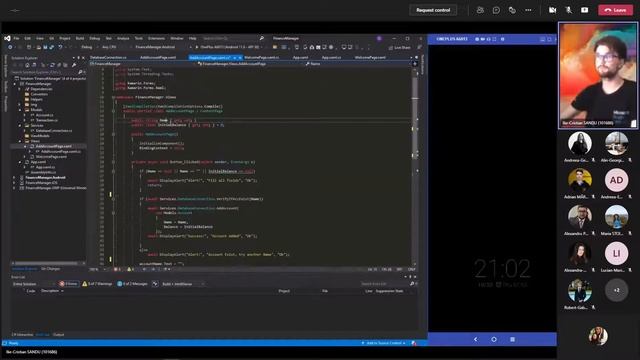640x360 pixels.
Task: Open Solution Explorer properties wrench icon
Action: point(74,65)
